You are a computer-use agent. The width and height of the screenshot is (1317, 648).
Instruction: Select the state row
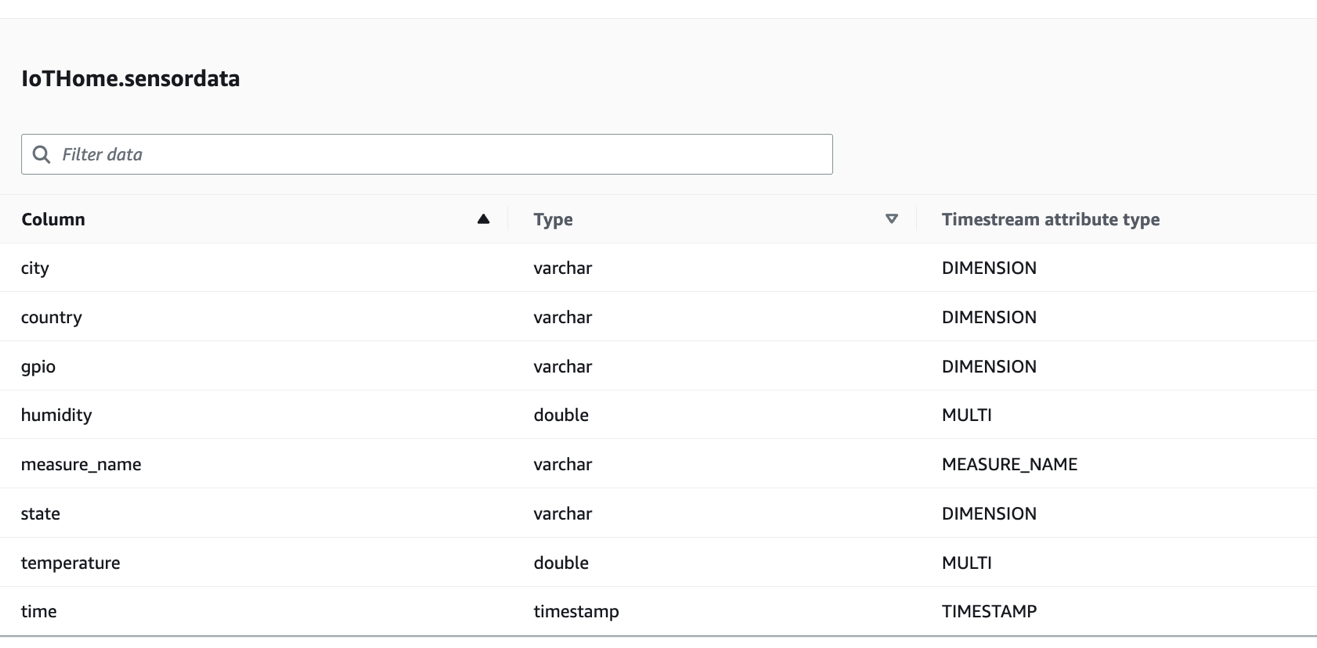[x=41, y=513]
